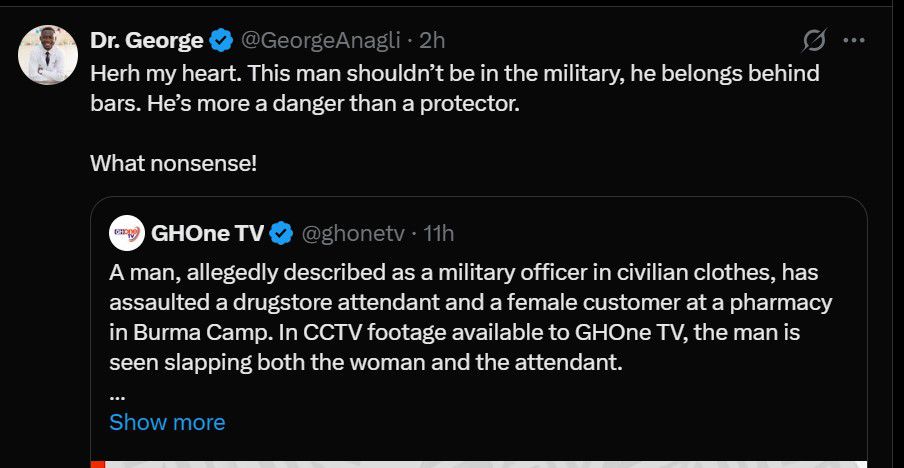Open the three-dot More options menu
Image resolution: width=904 pixels, height=468 pixels.
[x=854, y=41]
